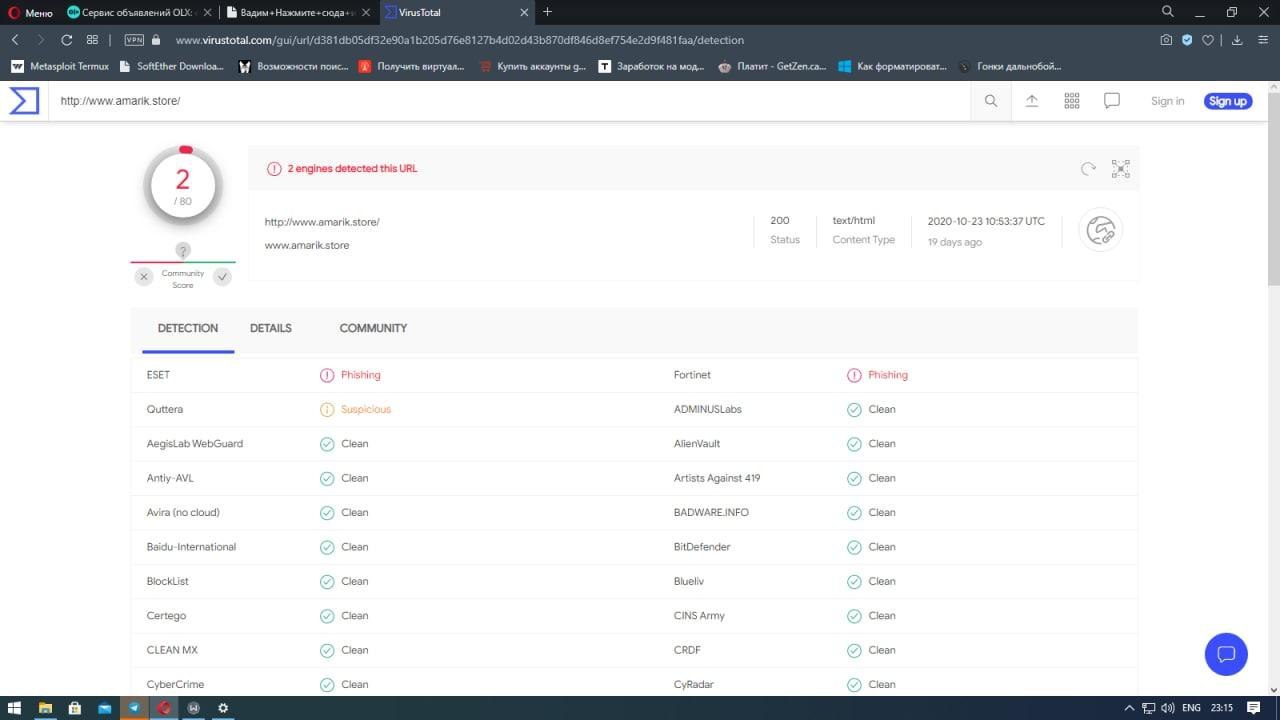Image resolution: width=1280 pixels, height=720 pixels.
Task: Open the comments speech bubble icon
Action: pos(1112,101)
